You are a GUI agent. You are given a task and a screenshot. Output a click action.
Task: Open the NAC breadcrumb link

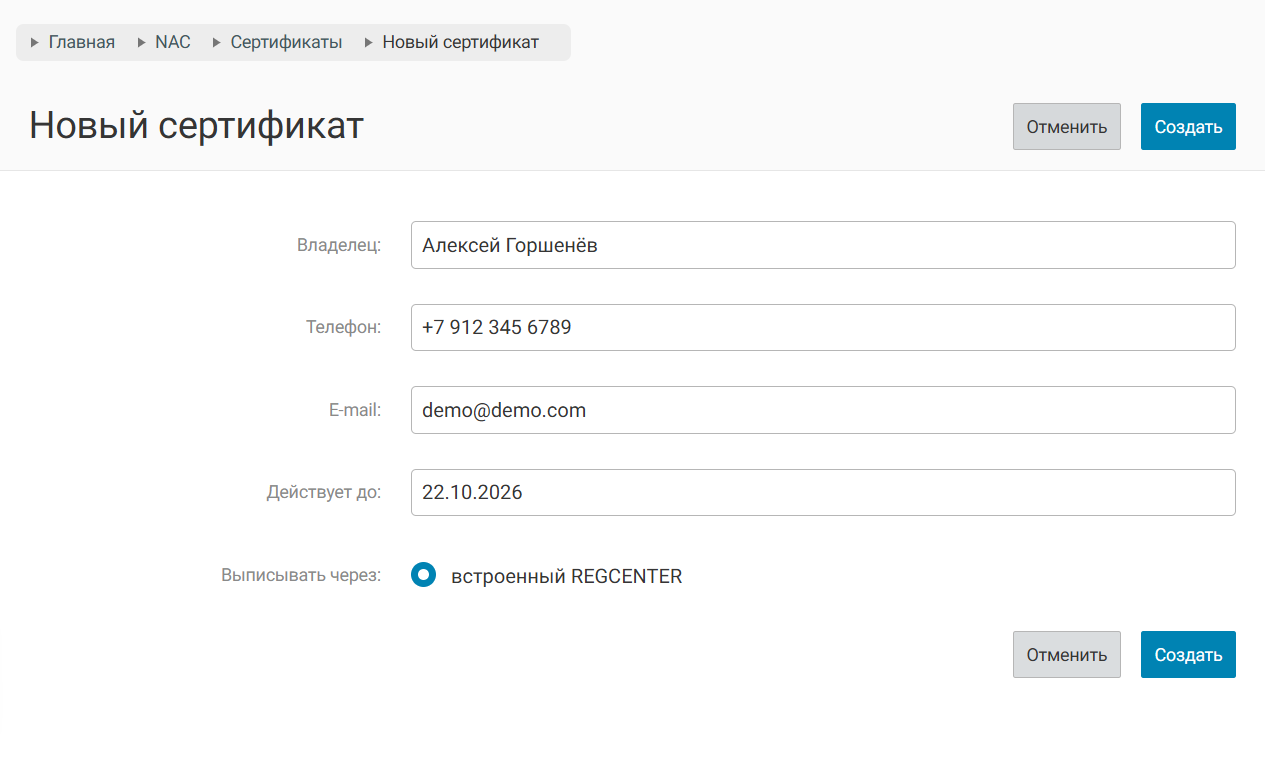173,43
